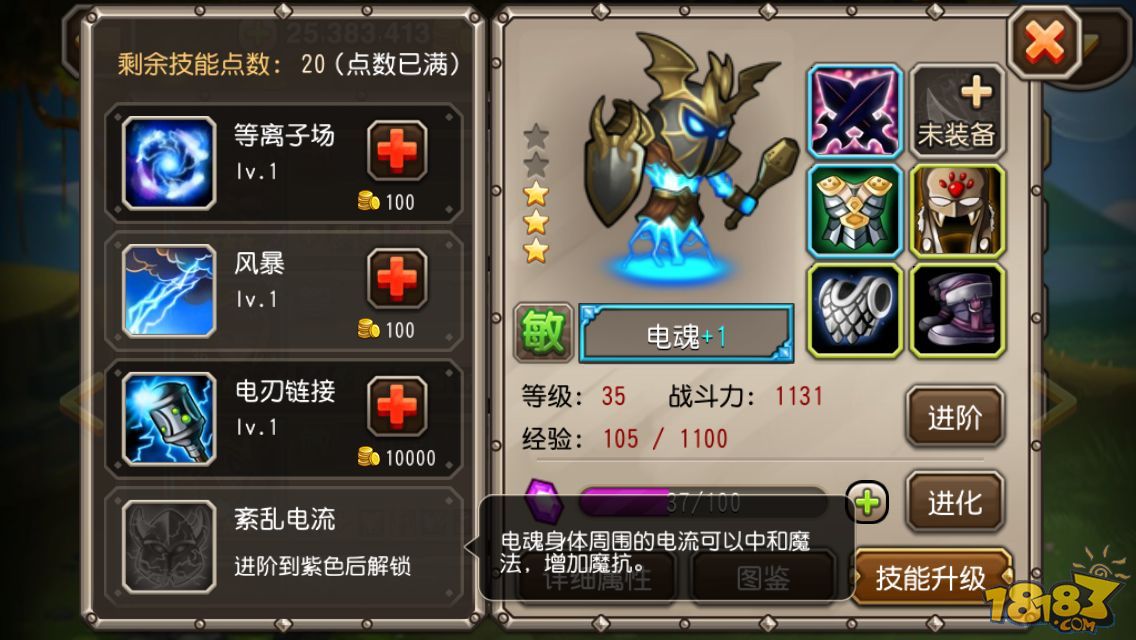Open the 图鉴 codex tab
The width and height of the screenshot is (1136, 640).
(763, 578)
